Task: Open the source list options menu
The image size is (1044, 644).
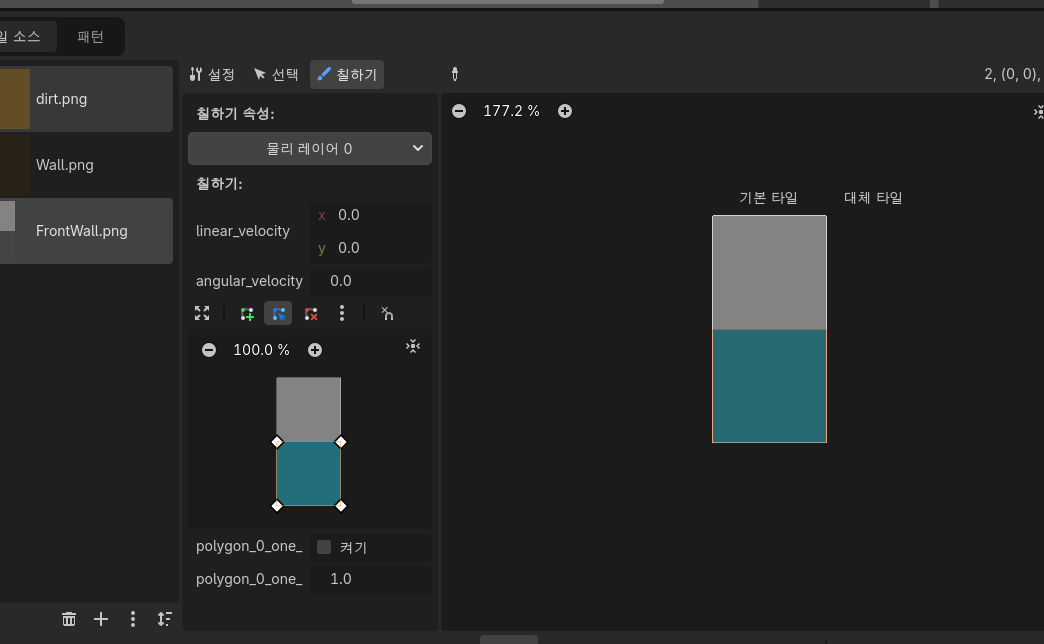Action: pos(133,619)
